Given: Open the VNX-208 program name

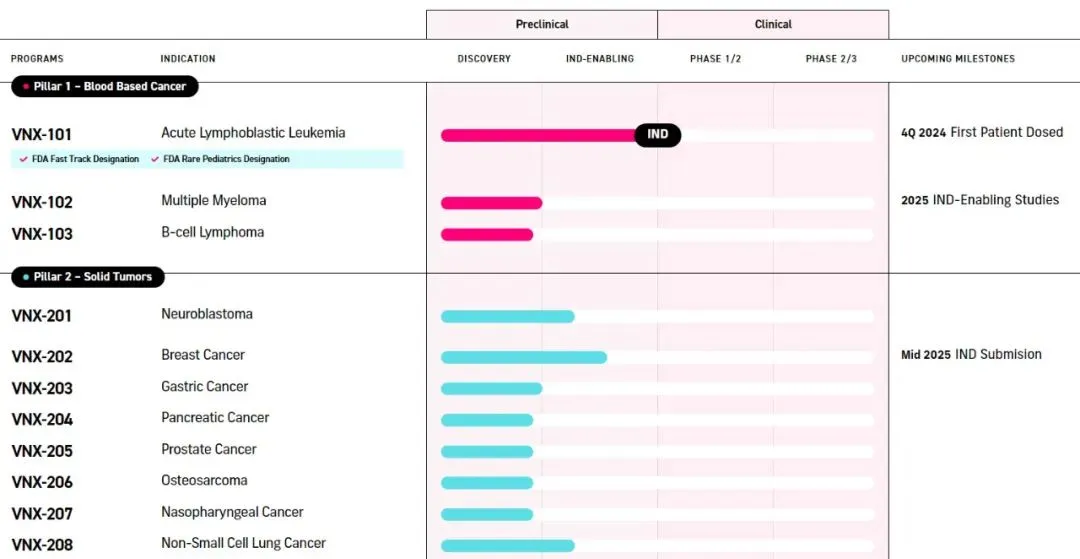Looking at the screenshot, I should [42, 545].
